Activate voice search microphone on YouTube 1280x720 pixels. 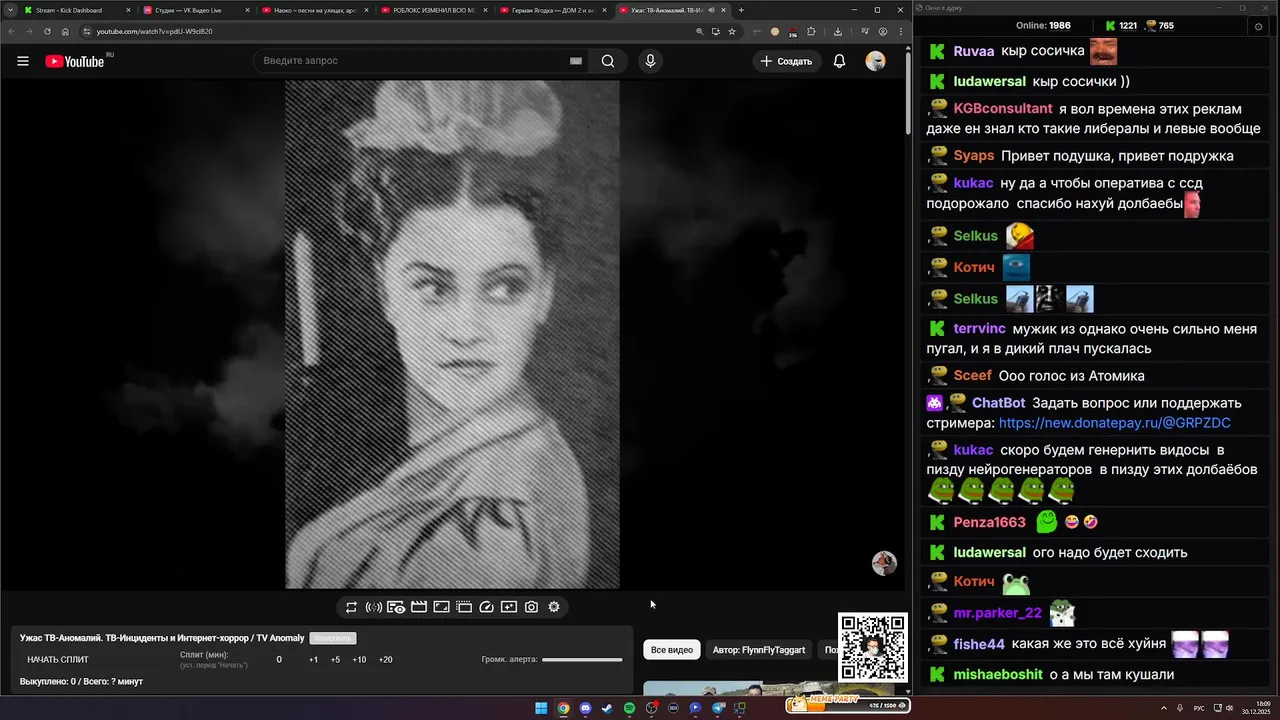pyautogui.click(x=650, y=61)
